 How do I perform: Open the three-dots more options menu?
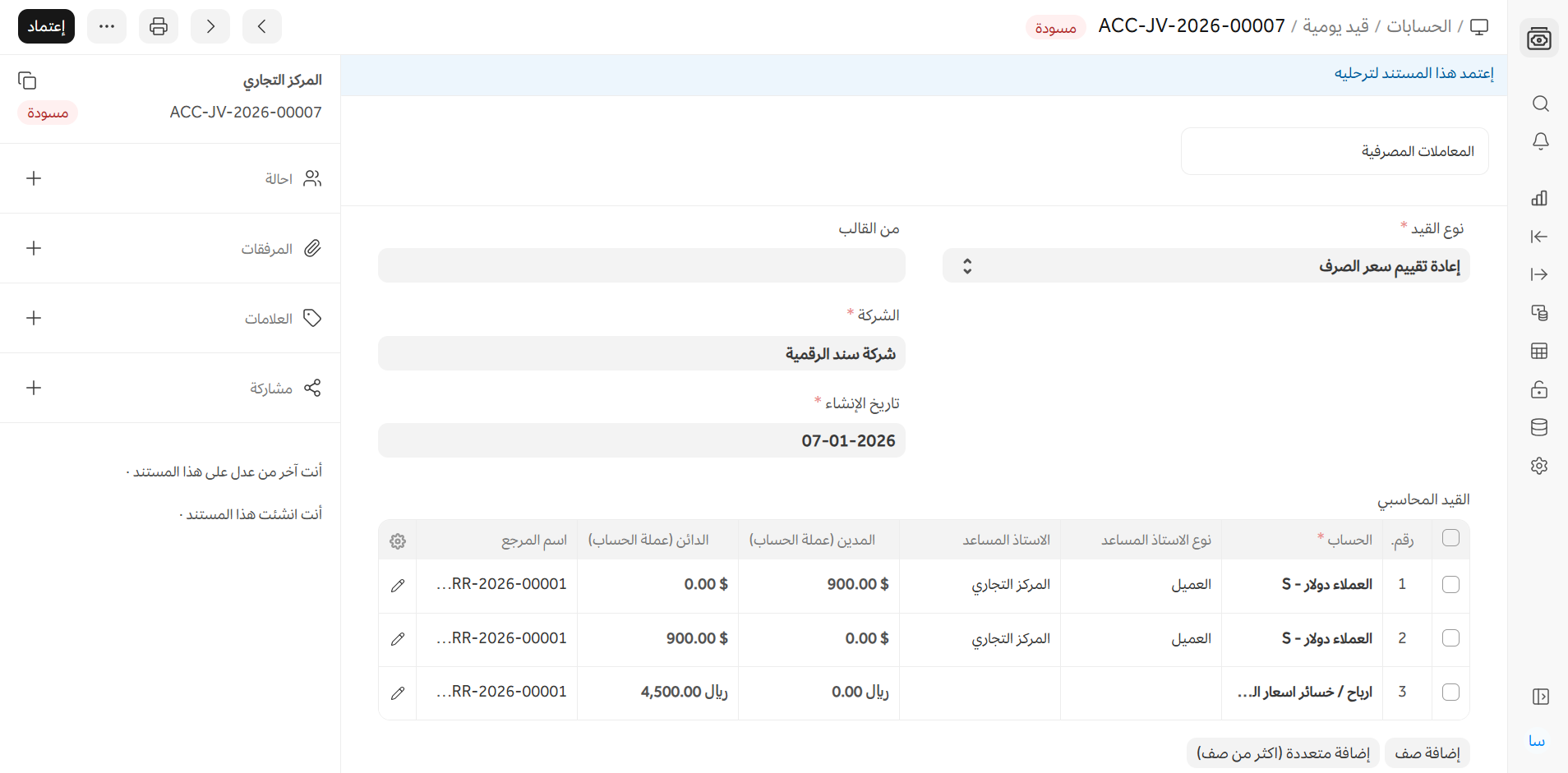(x=107, y=26)
